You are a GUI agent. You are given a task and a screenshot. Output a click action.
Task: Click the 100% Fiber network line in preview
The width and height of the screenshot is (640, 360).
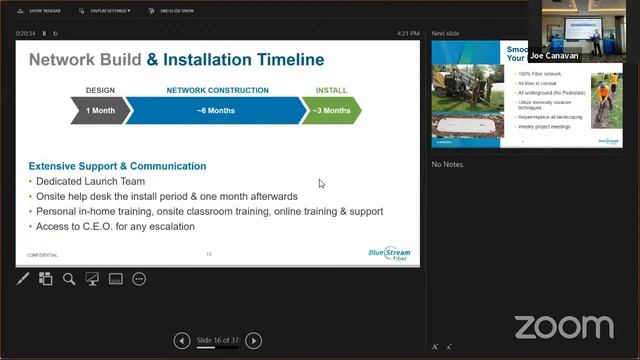click(x=540, y=74)
